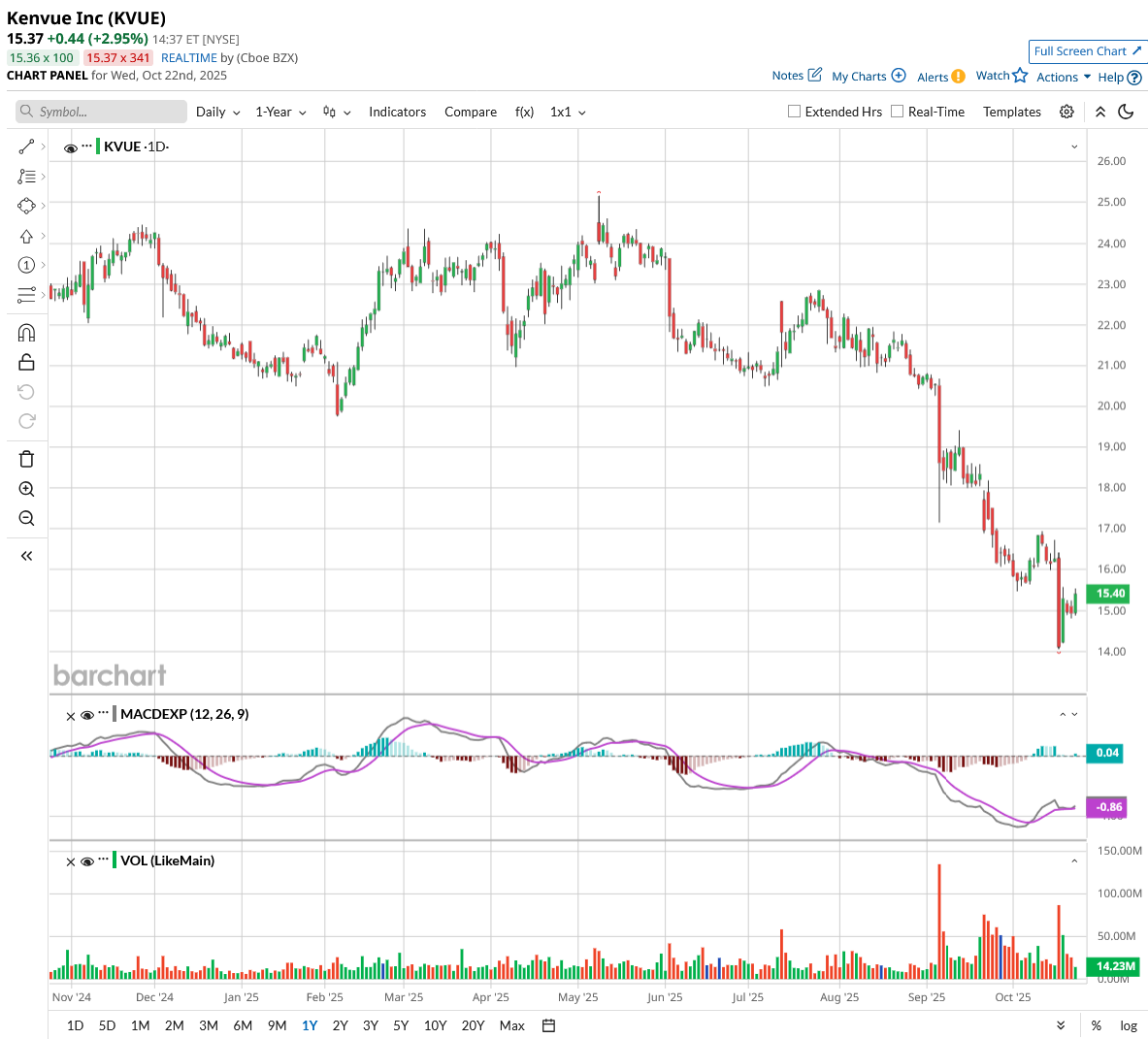Open Alerts for KVUE
The height and width of the screenshot is (1039, 1148).
[940, 77]
